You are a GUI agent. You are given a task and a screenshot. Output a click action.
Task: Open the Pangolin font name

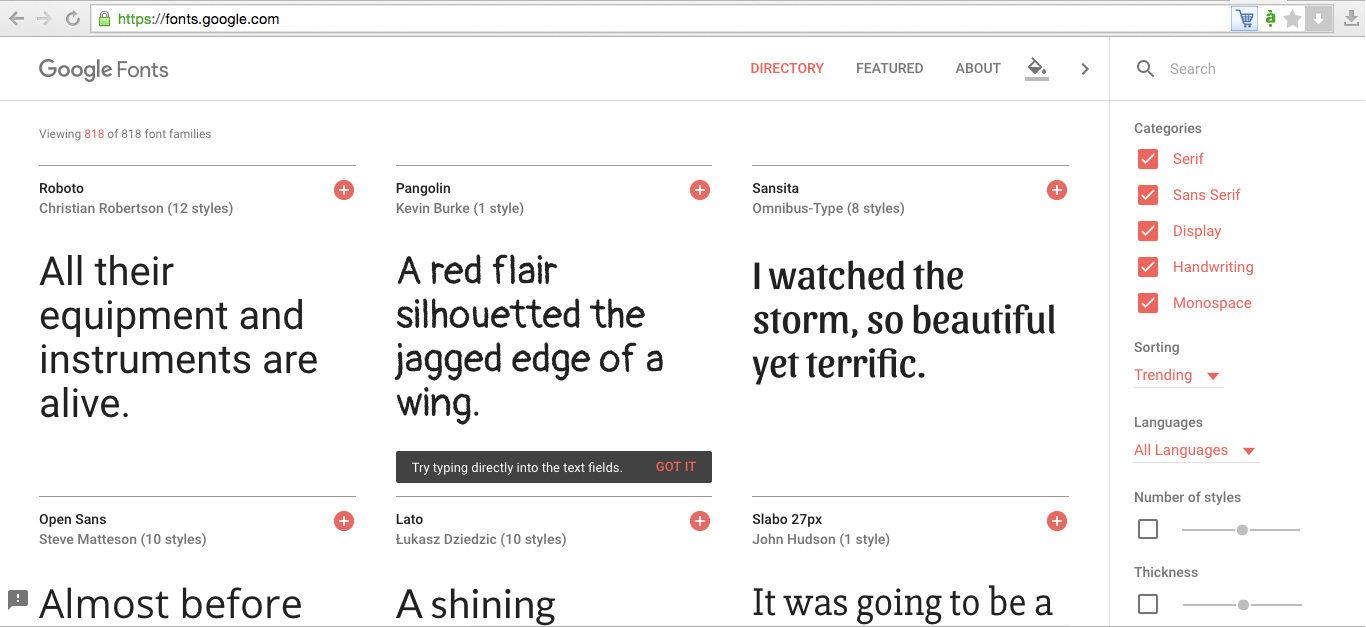coord(423,188)
